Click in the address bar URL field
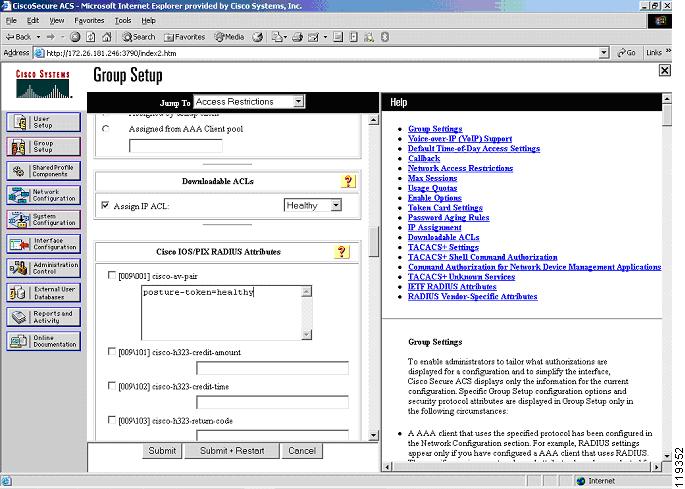The height and width of the screenshot is (489, 685). point(321,53)
